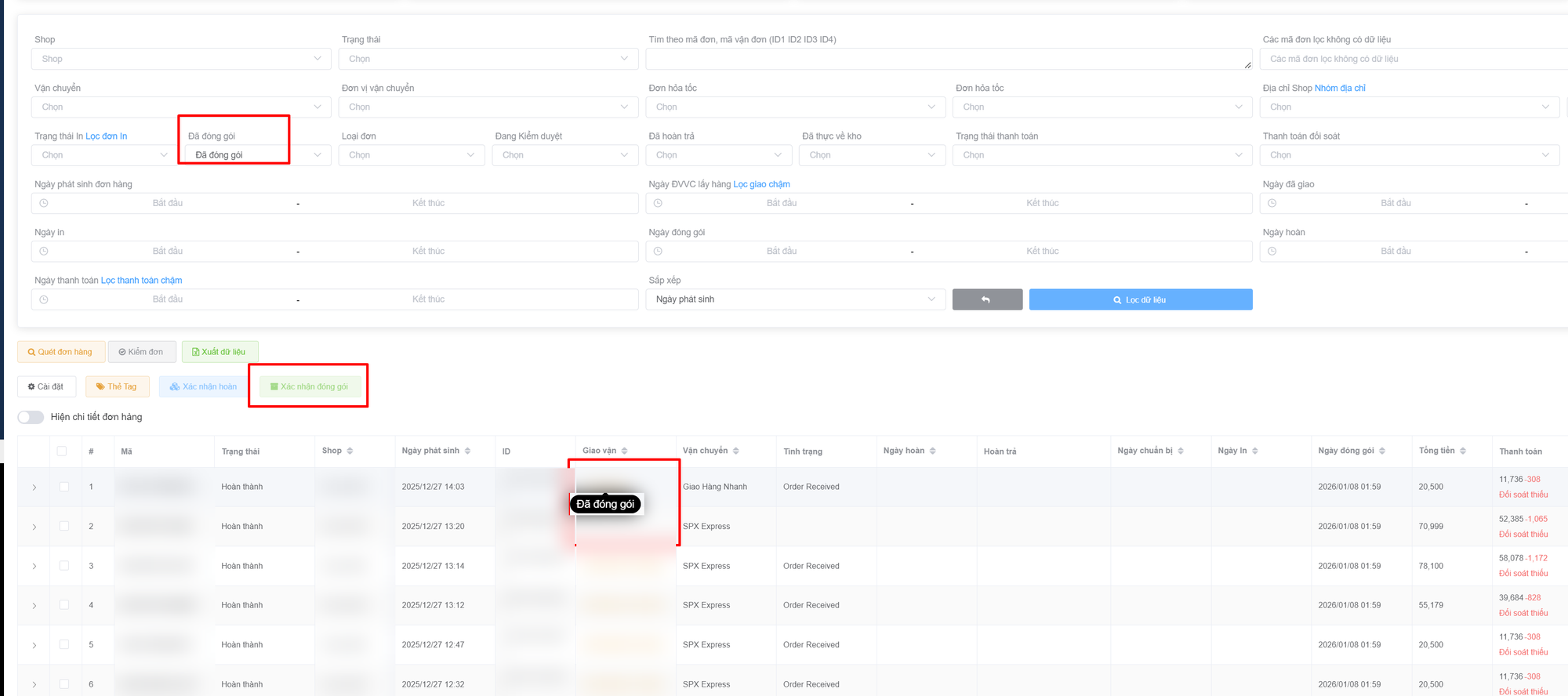The image size is (1568, 696).
Task: Tick the checkbox for order row 3
Action: click(x=64, y=566)
